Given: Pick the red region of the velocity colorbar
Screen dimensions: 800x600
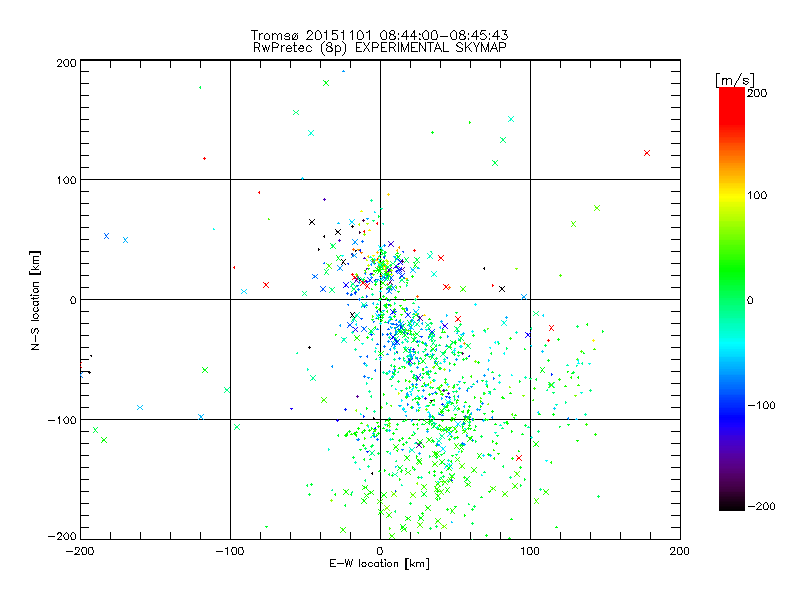Looking at the screenshot, I should [732, 105].
